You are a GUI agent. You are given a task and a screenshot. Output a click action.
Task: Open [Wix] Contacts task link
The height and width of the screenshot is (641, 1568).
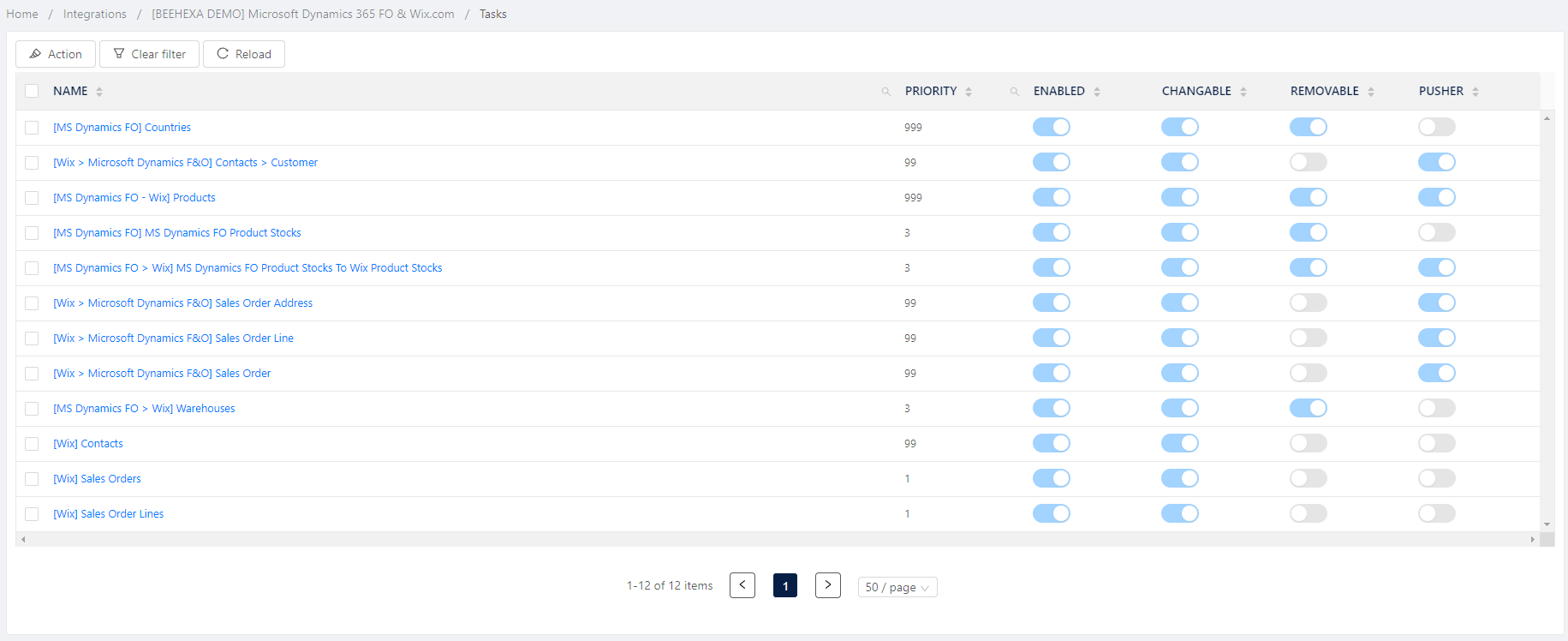(x=88, y=444)
